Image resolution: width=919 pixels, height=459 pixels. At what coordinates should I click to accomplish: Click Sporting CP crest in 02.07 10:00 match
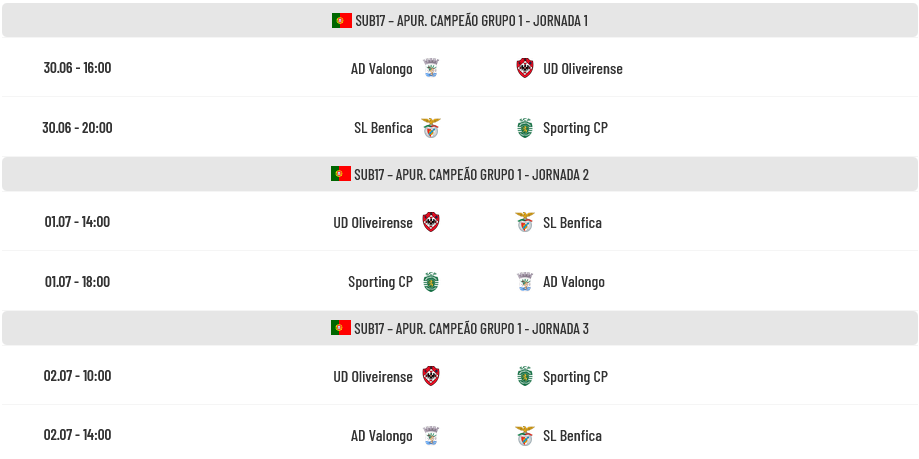pos(525,376)
